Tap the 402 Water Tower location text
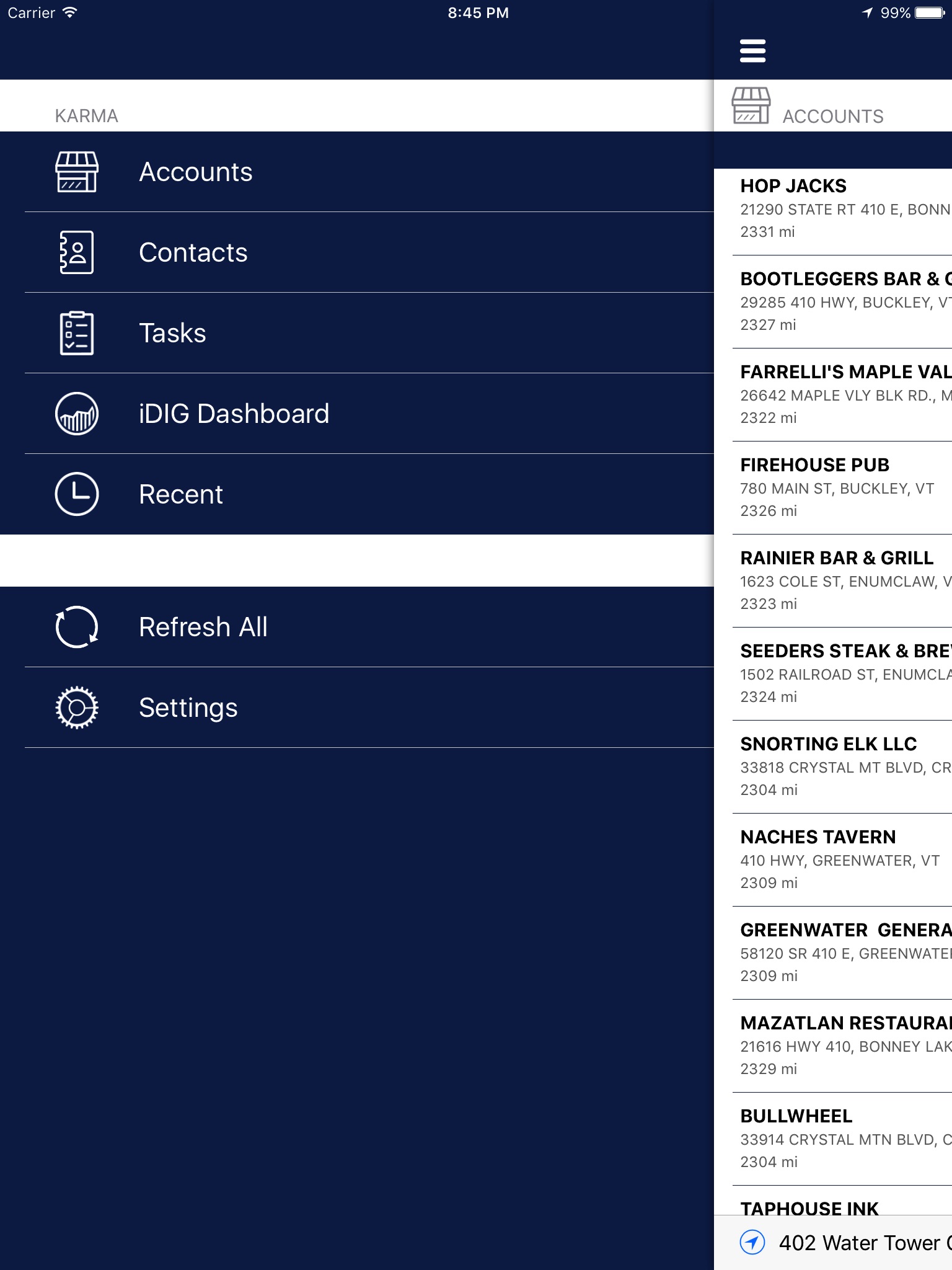The width and height of the screenshot is (952, 1270). 865,1243
